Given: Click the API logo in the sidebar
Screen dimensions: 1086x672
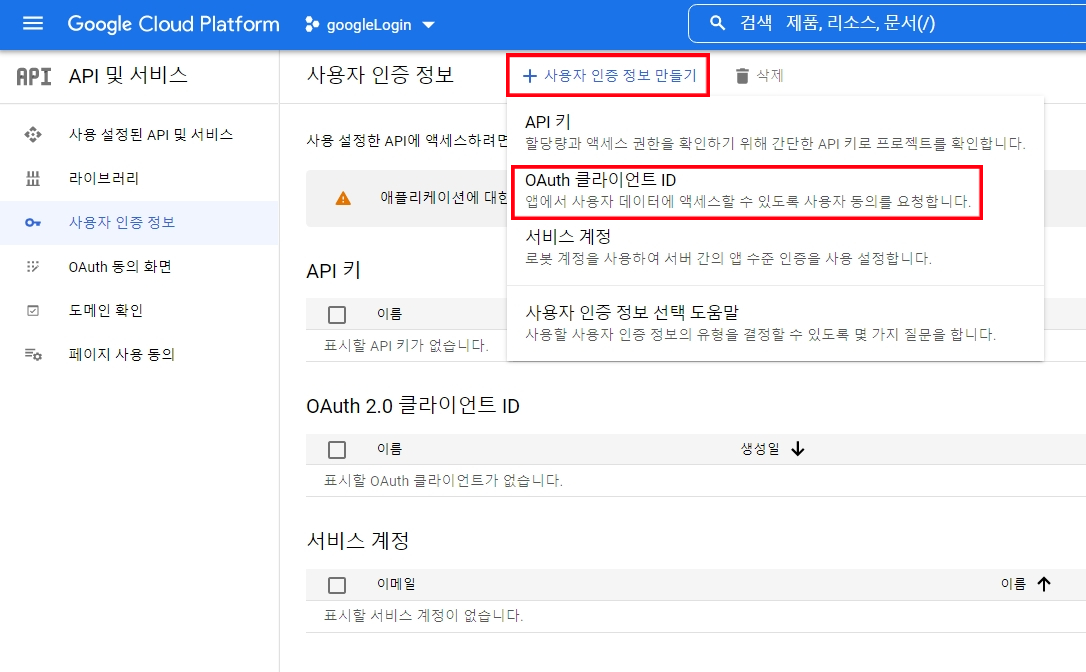Looking at the screenshot, I should coord(34,76).
